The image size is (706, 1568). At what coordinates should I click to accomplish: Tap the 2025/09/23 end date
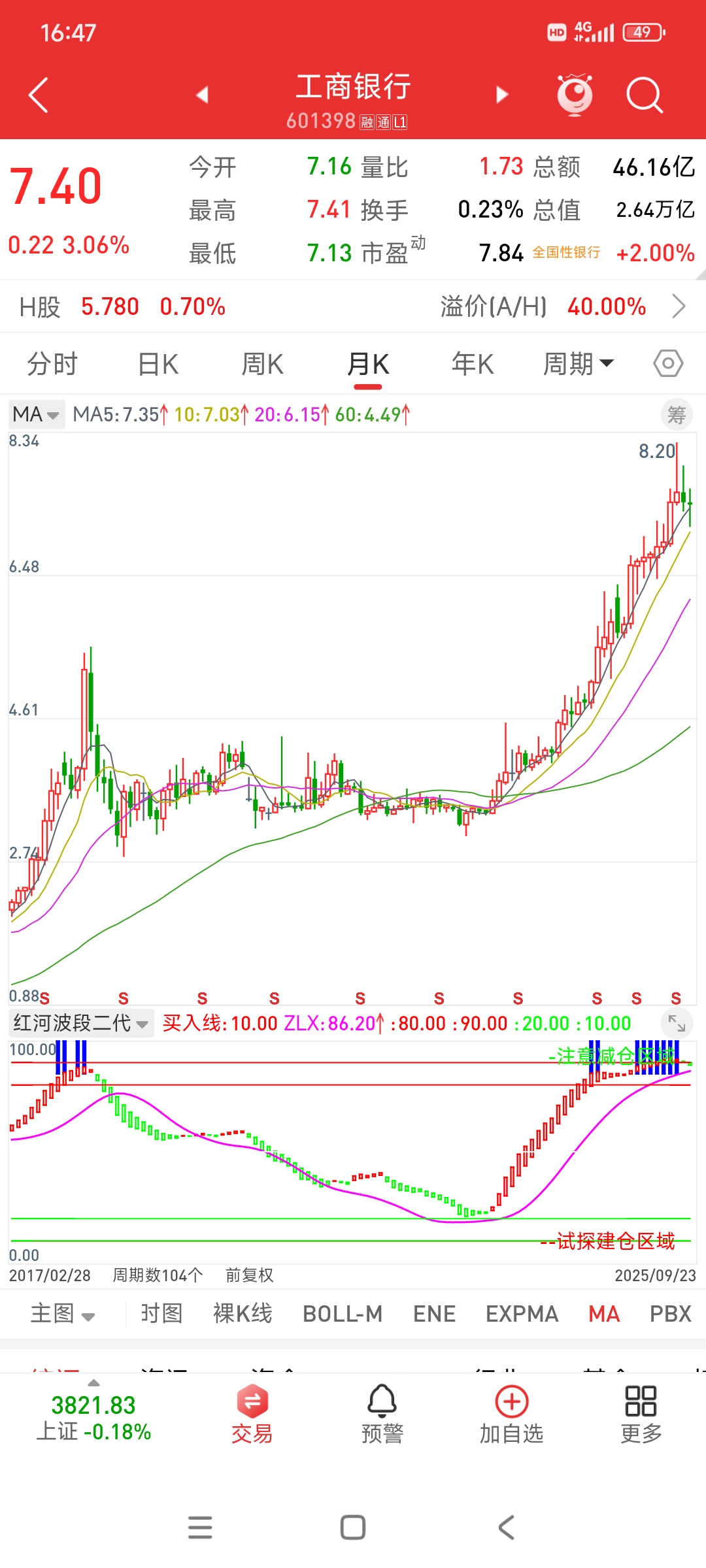click(656, 1275)
